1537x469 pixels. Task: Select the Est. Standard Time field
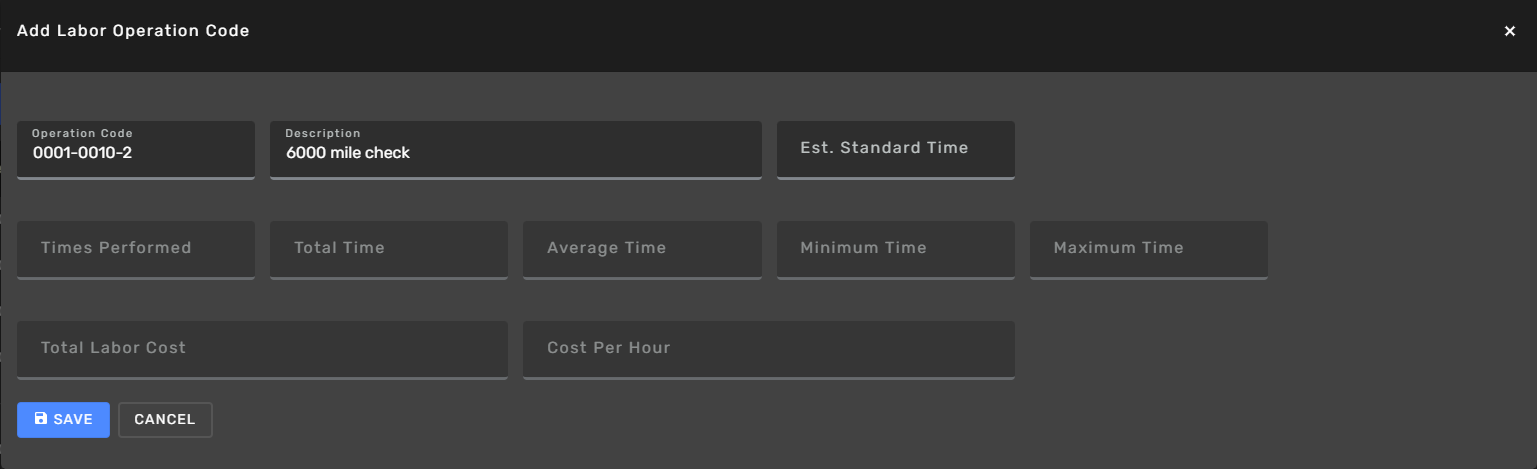896,150
